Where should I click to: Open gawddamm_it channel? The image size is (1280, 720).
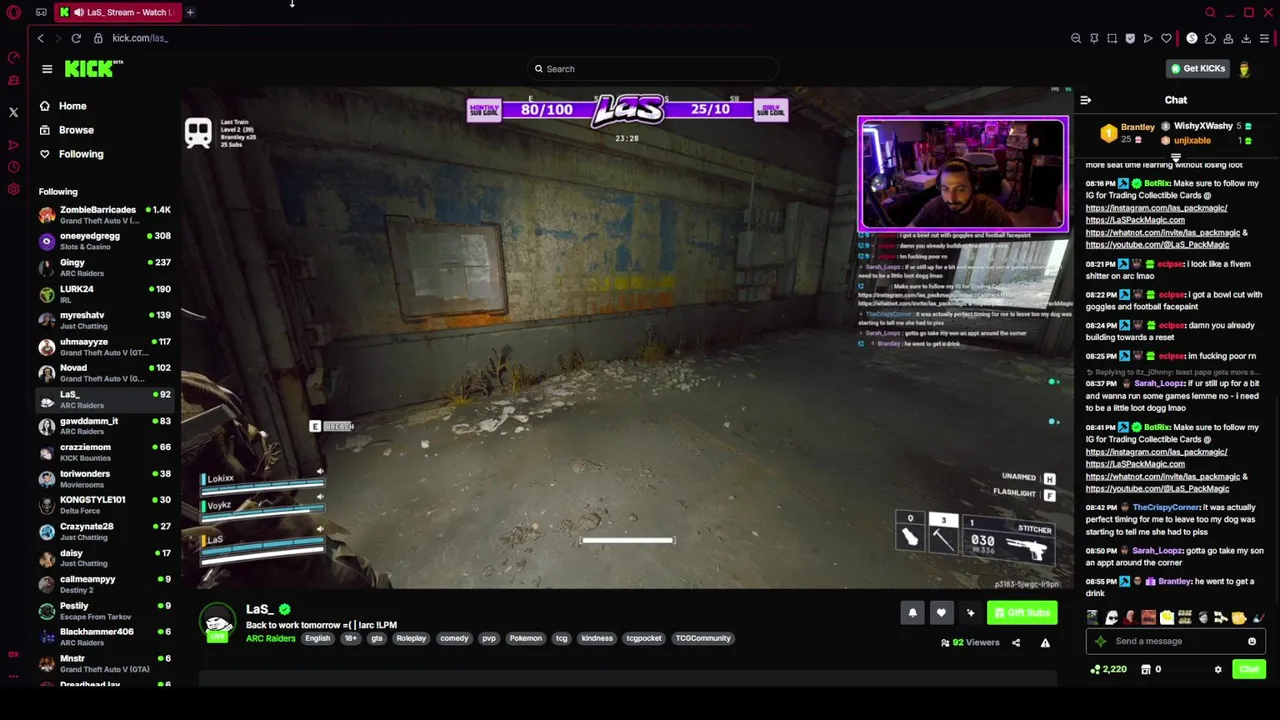104,426
